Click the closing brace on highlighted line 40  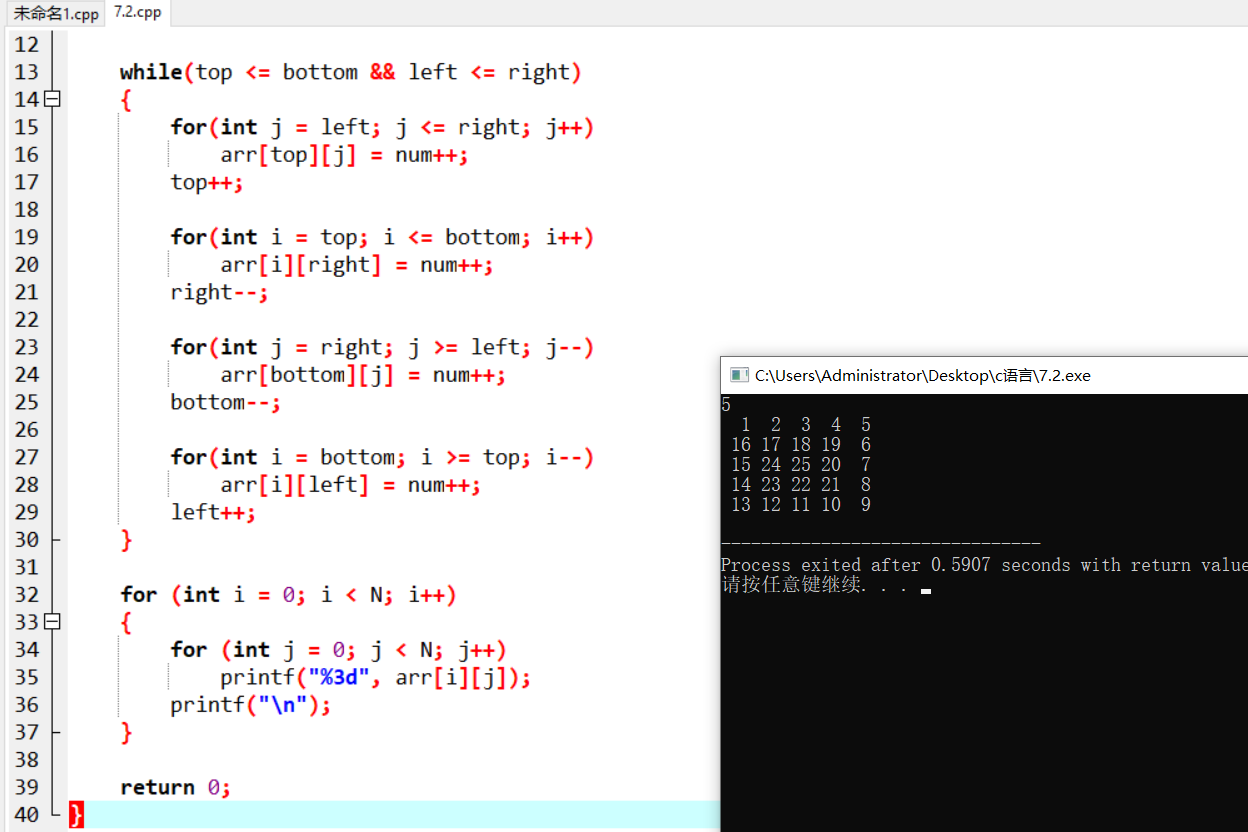coord(76,815)
